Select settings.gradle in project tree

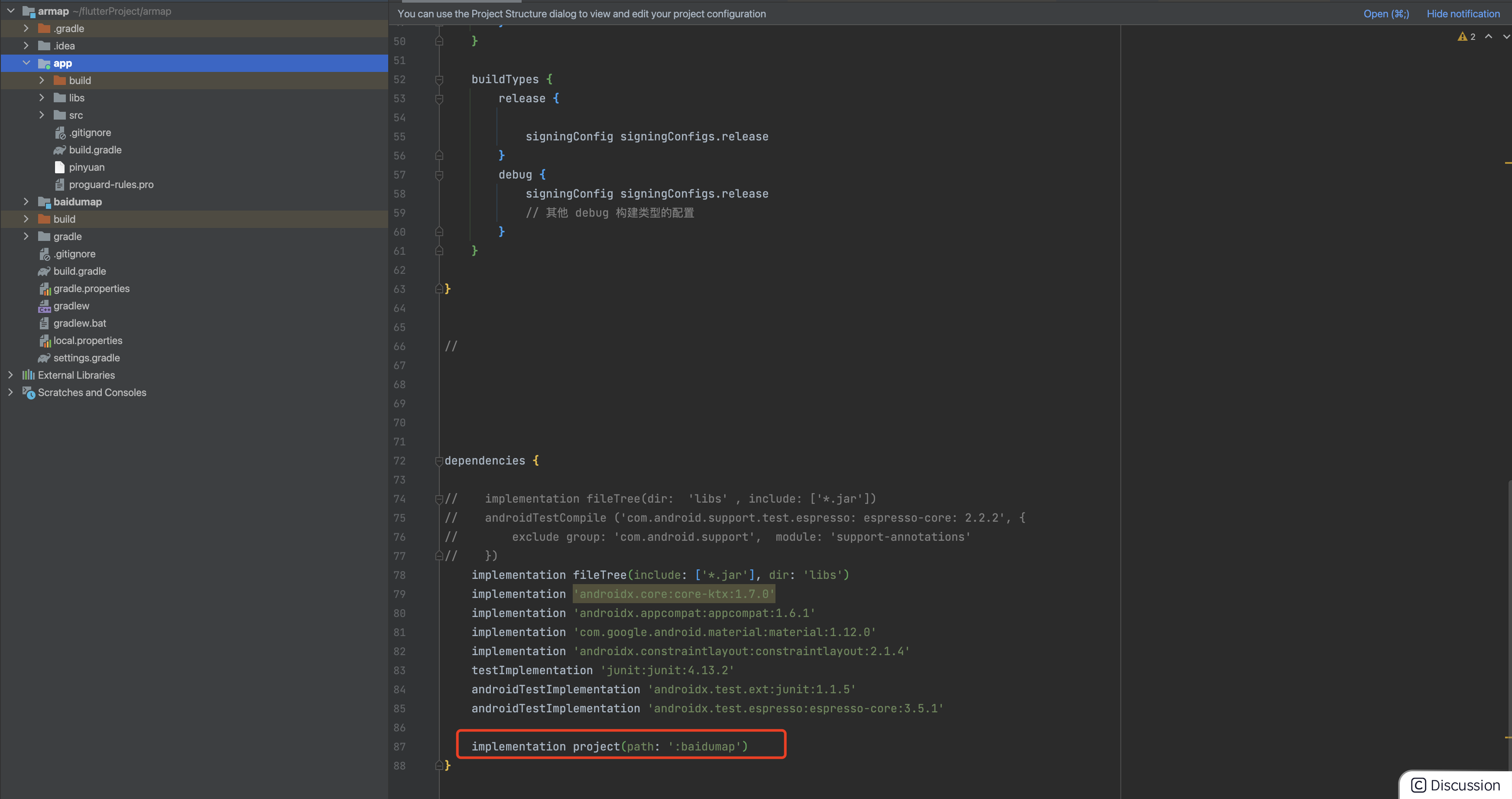click(86, 357)
